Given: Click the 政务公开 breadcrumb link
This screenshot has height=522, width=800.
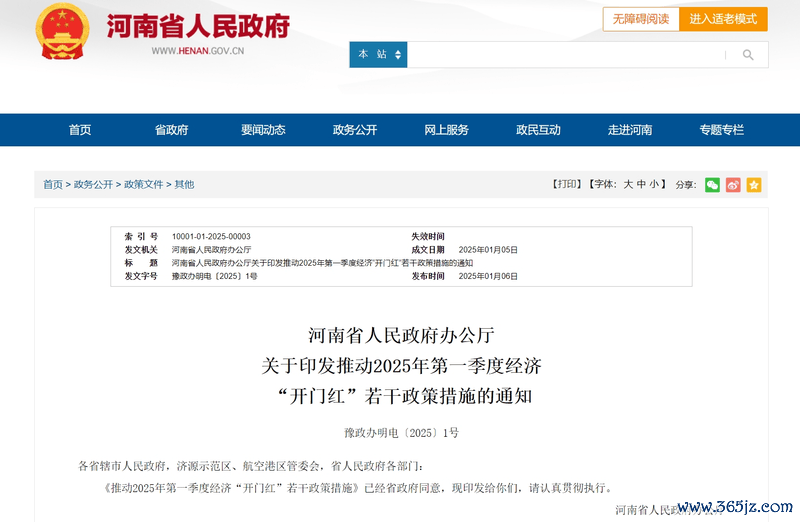Looking at the screenshot, I should [x=93, y=184].
